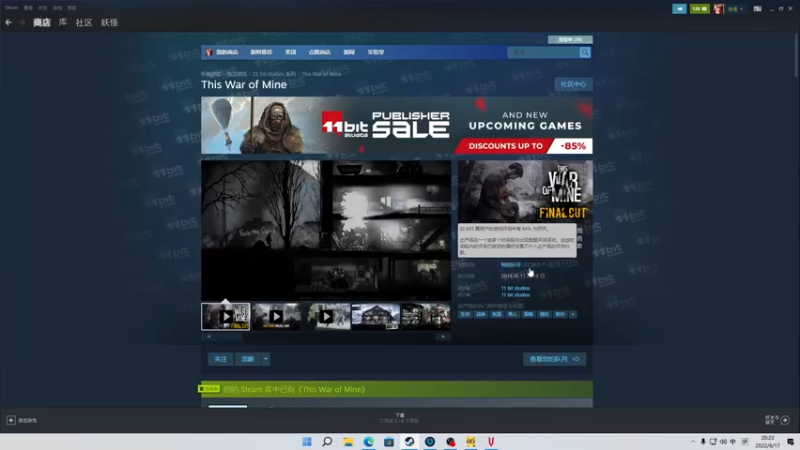Open the 妖怪 profile tab
Screen dimensions: 800x450
pyautogui.click(x=109, y=22)
